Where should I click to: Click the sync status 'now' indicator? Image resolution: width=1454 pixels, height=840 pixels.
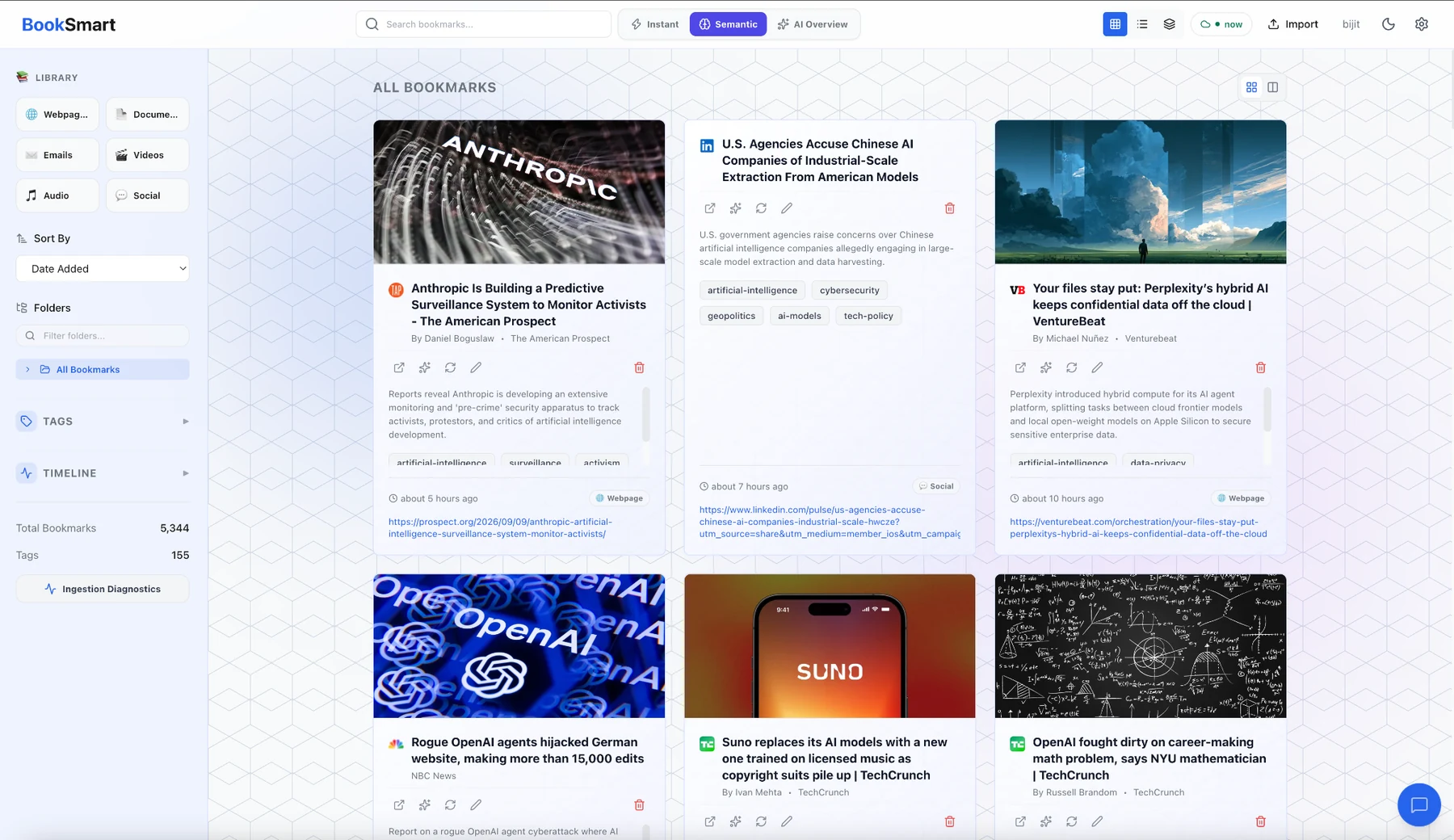point(1221,24)
